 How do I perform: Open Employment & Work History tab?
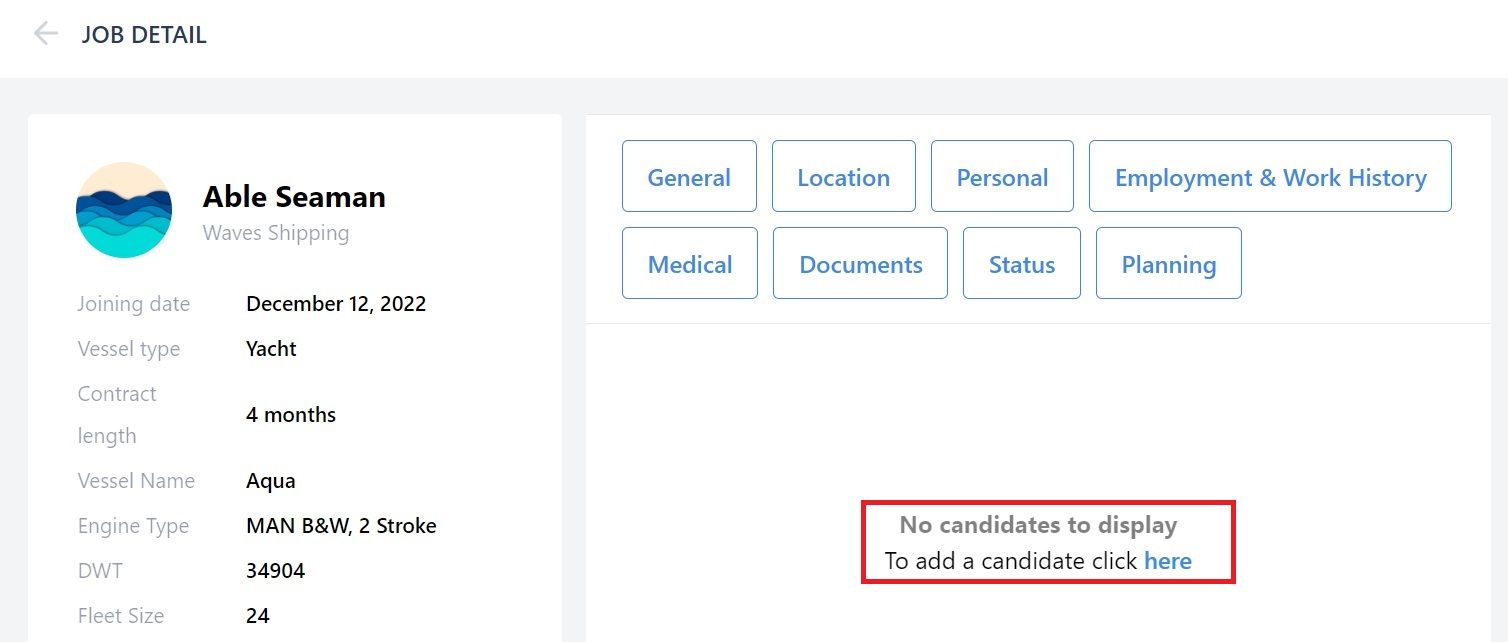(x=1270, y=176)
